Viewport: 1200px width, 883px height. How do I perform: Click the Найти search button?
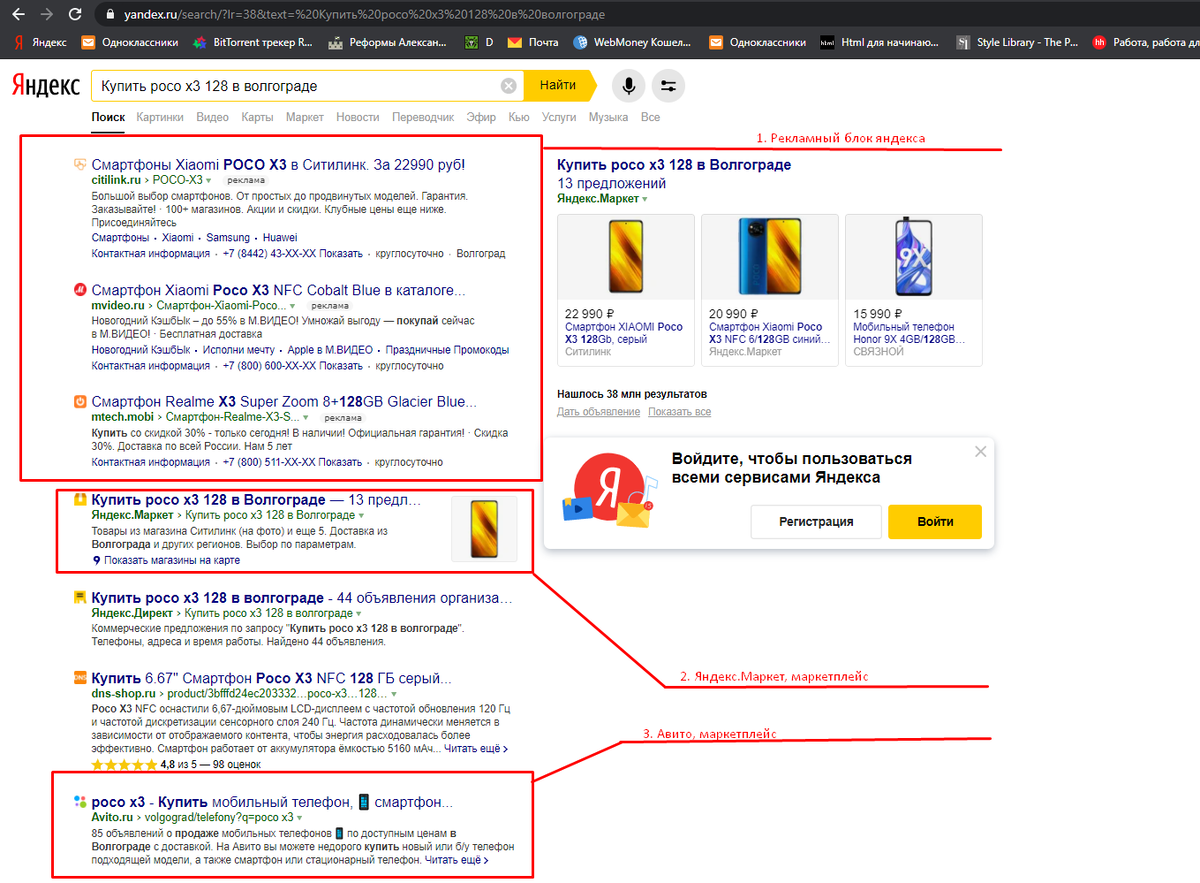[x=558, y=86]
